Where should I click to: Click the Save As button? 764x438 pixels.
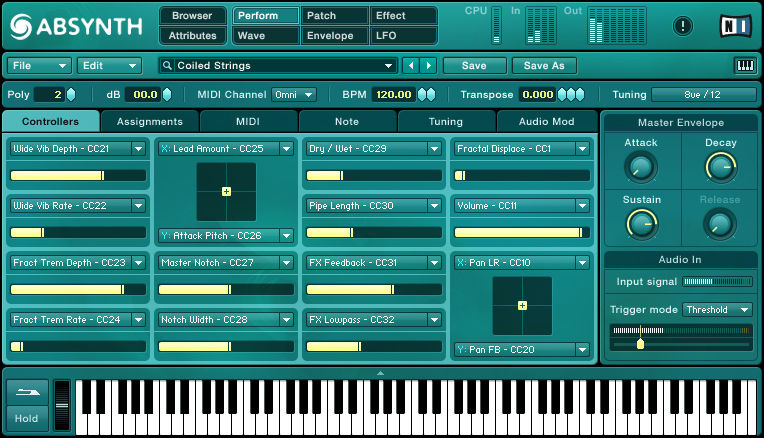point(544,66)
